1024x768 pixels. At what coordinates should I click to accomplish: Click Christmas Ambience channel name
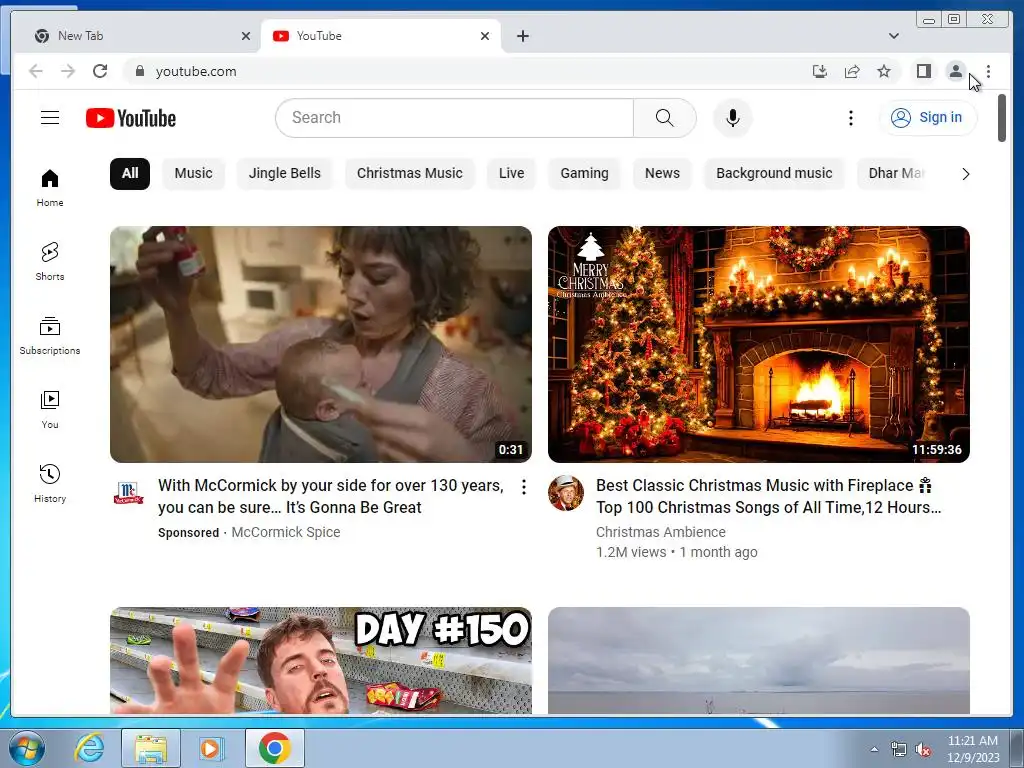(661, 532)
